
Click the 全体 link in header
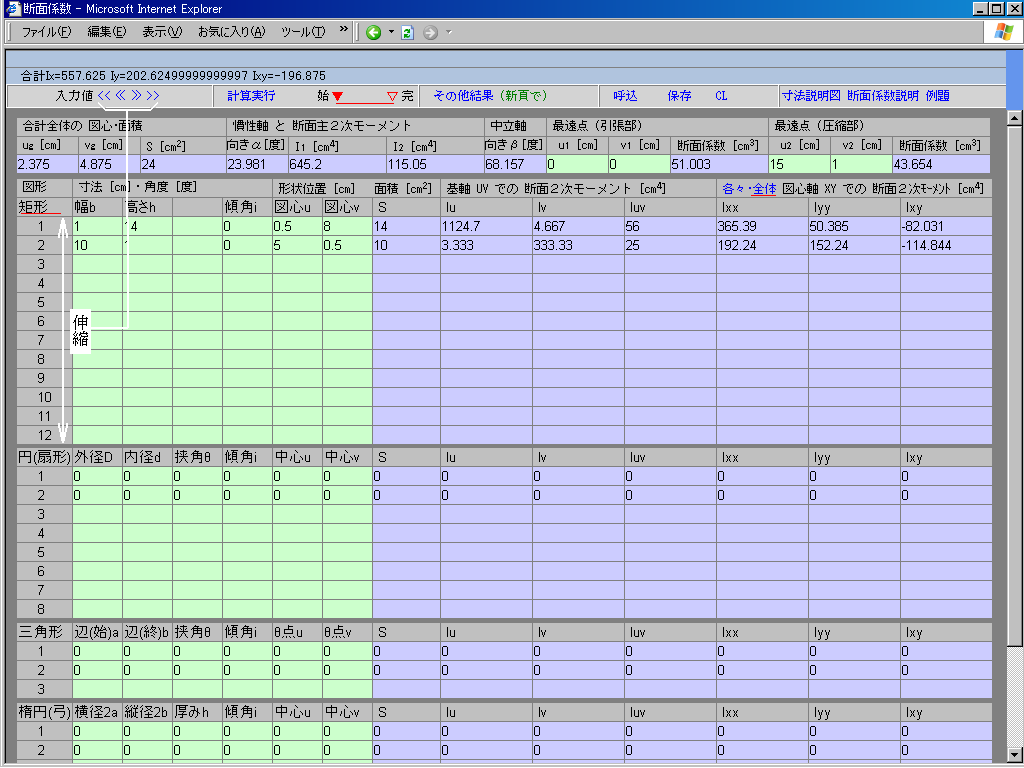[764, 188]
